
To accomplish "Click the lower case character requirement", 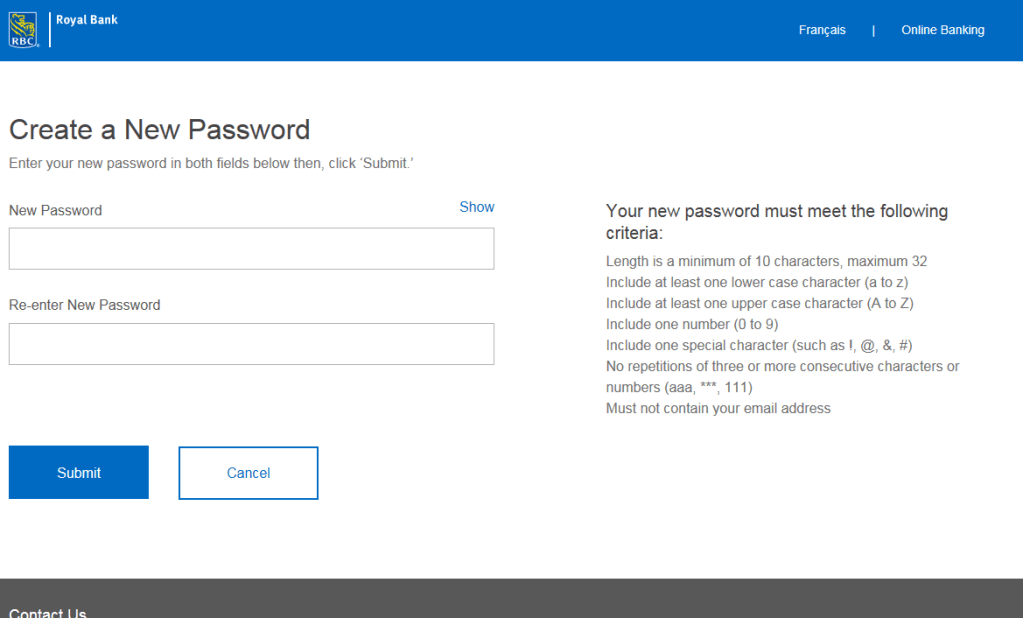I will pos(757,283).
